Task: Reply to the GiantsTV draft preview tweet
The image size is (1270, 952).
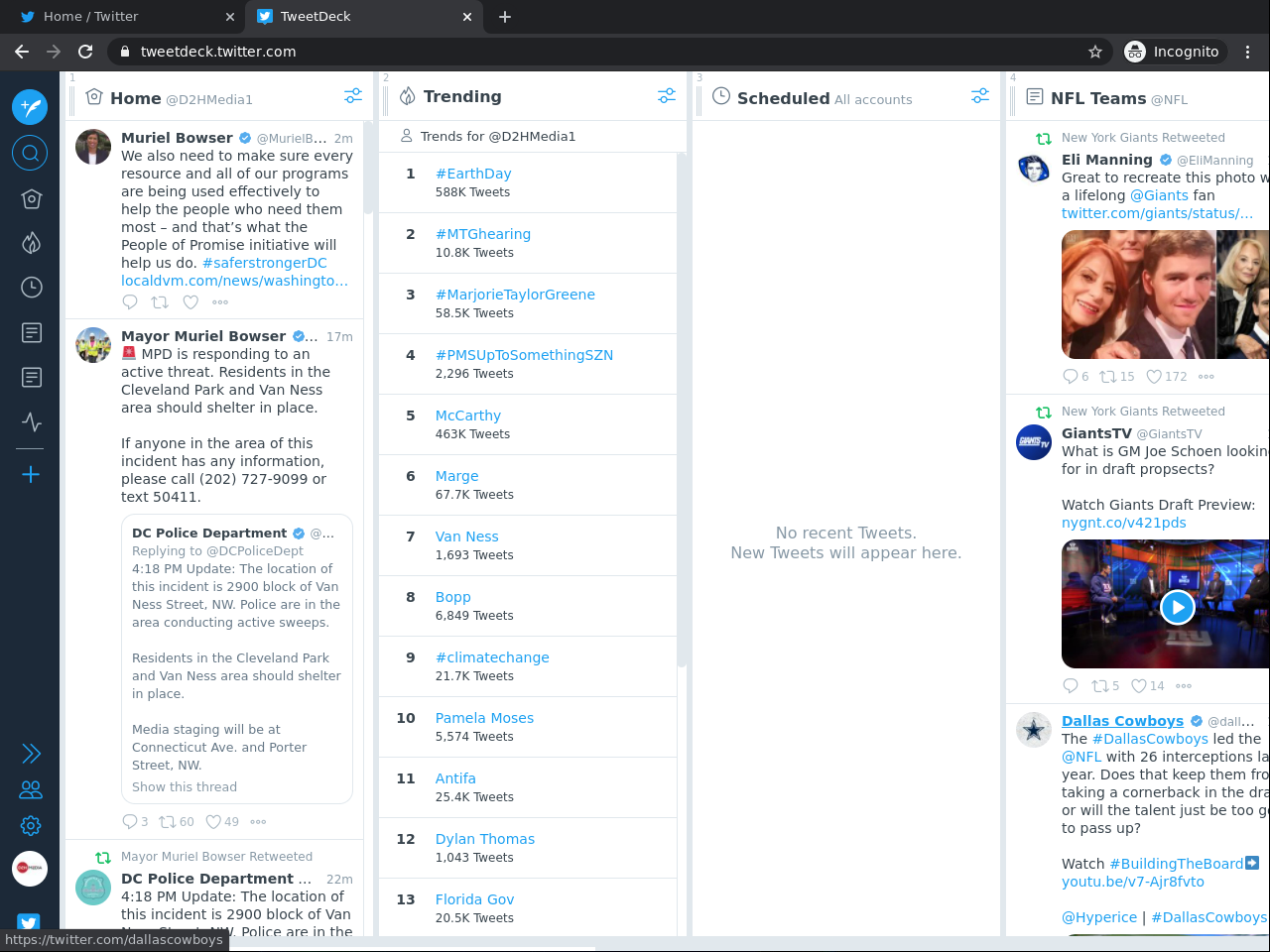Action: [1071, 685]
